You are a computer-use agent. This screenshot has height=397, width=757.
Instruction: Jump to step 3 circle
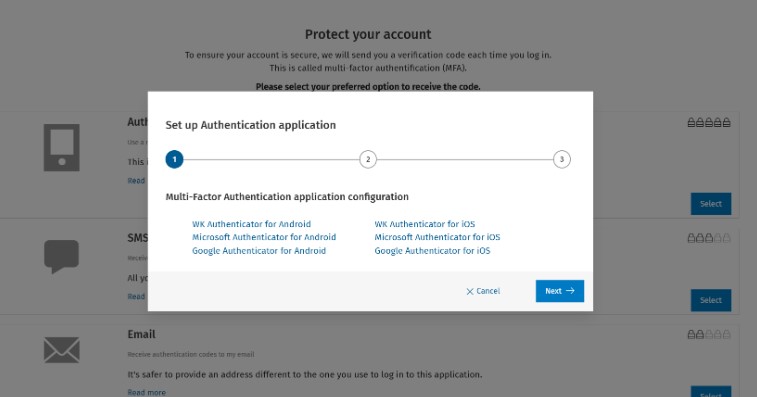pyautogui.click(x=561, y=159)
